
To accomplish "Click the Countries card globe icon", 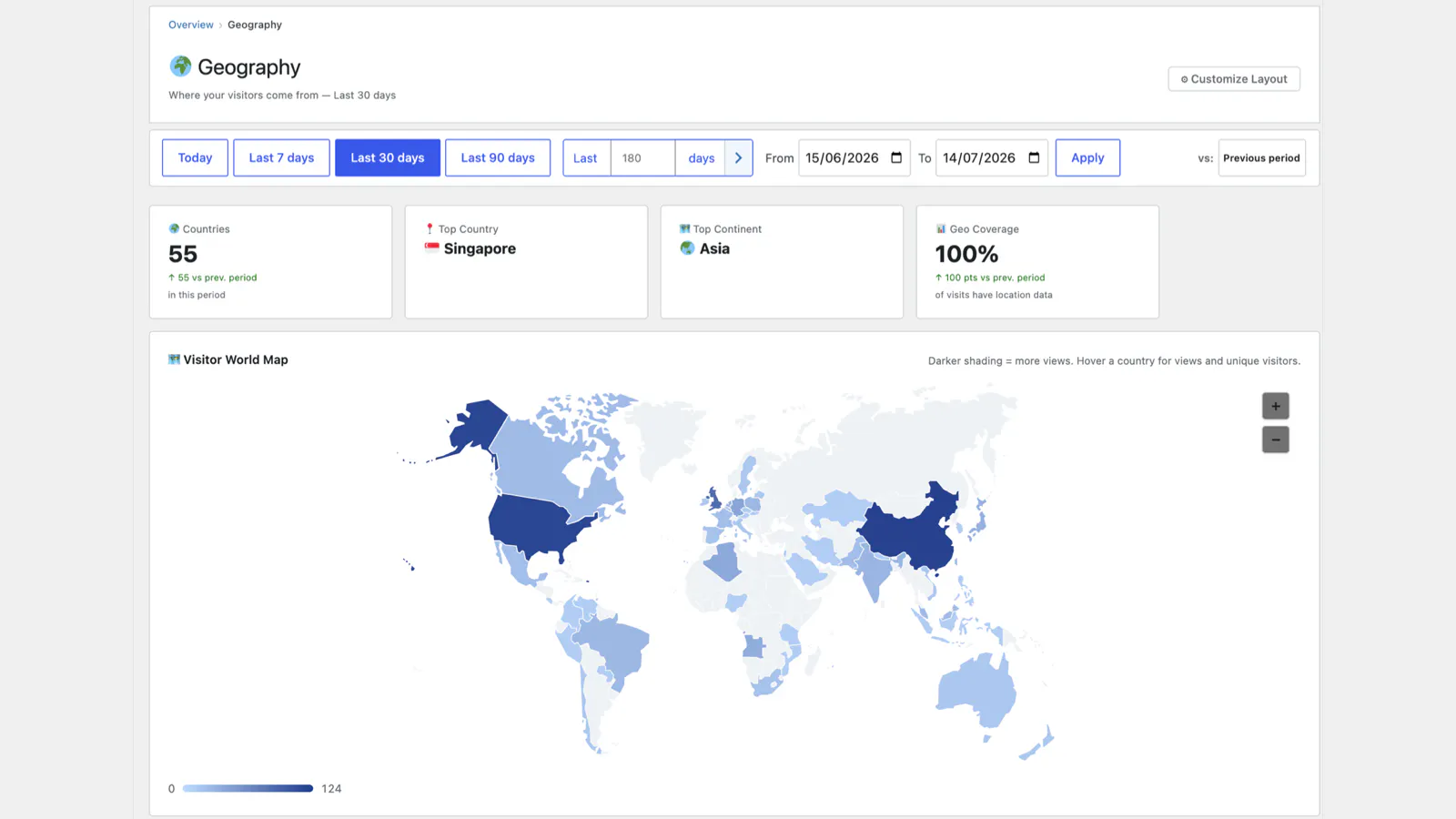I will pos(174,228).
